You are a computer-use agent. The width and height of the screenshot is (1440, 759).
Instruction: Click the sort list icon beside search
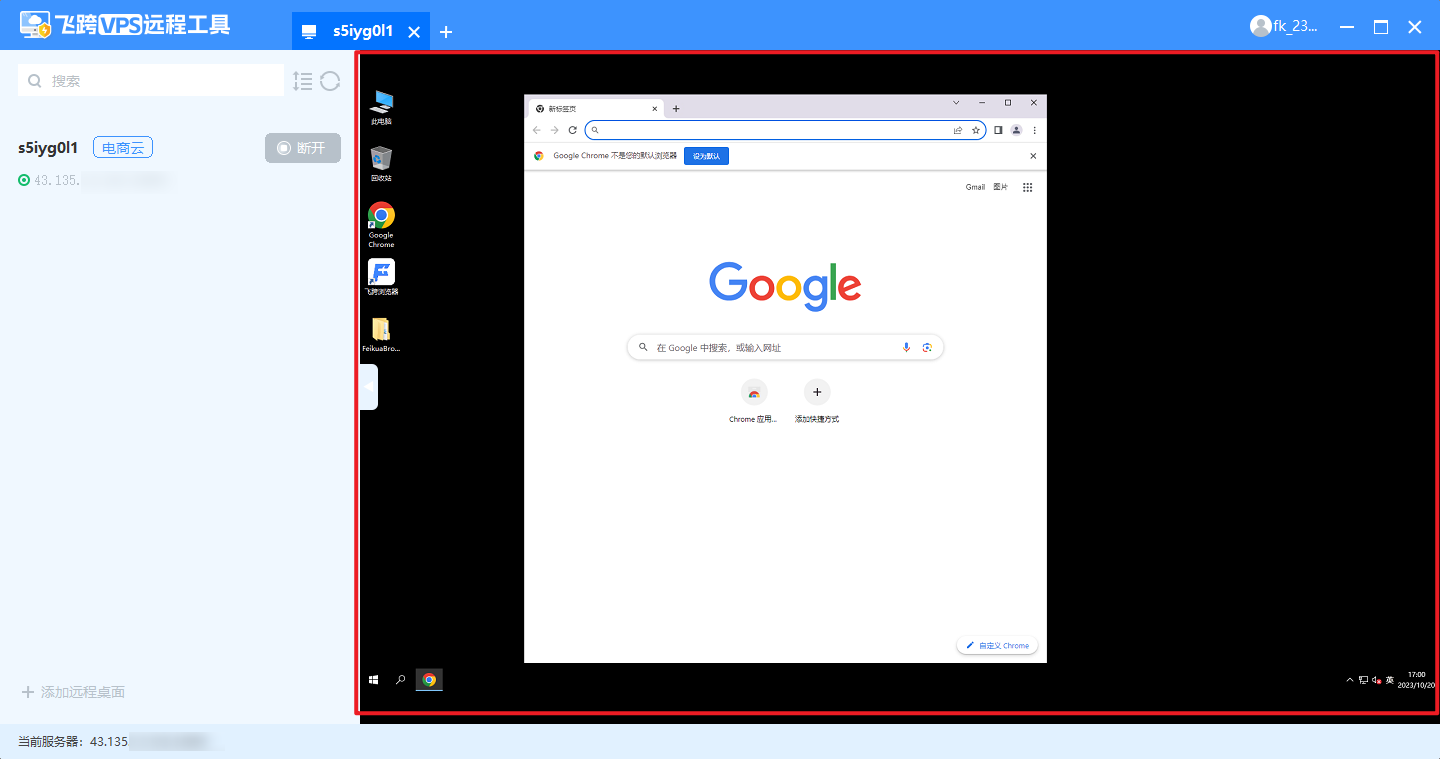tap(303, 81)
